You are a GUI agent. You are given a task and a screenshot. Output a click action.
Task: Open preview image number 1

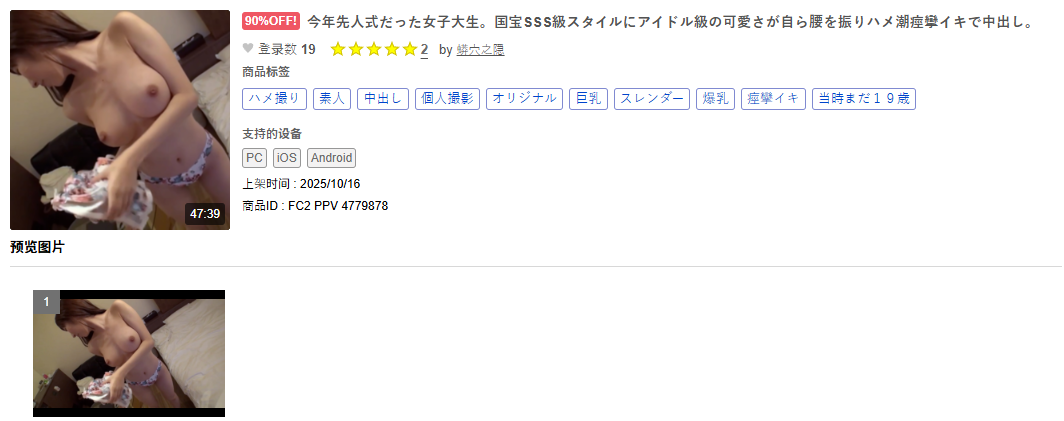(x=129, y=353)
